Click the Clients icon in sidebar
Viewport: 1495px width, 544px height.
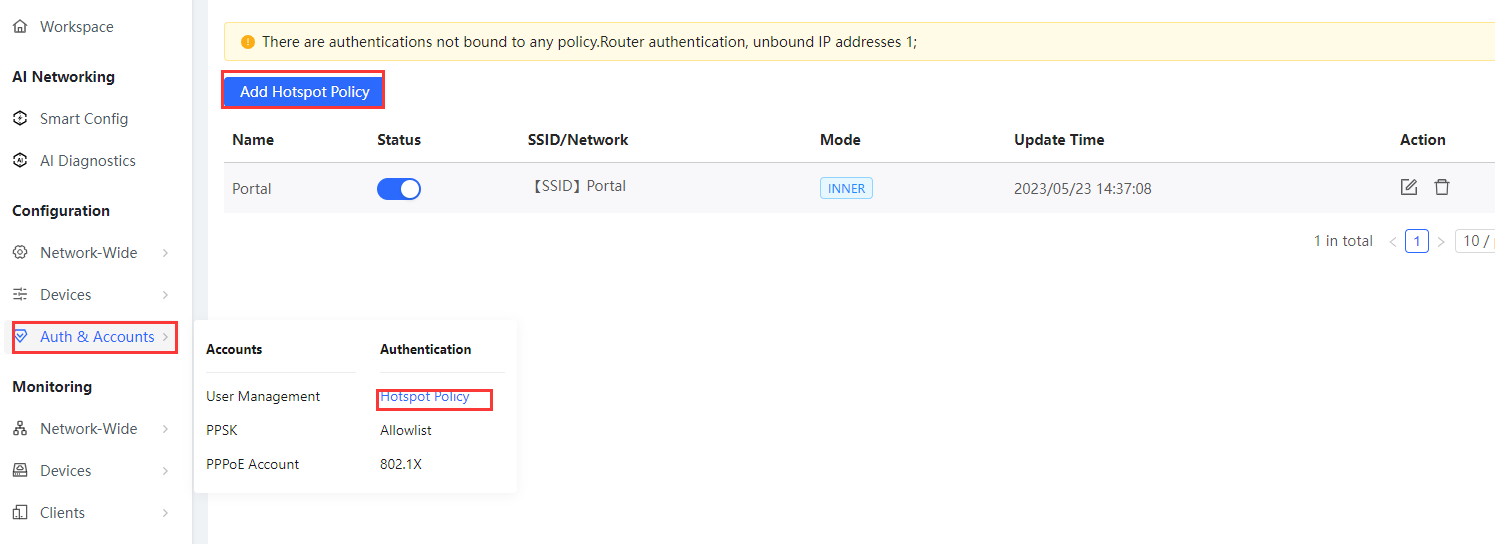[20, 513]
